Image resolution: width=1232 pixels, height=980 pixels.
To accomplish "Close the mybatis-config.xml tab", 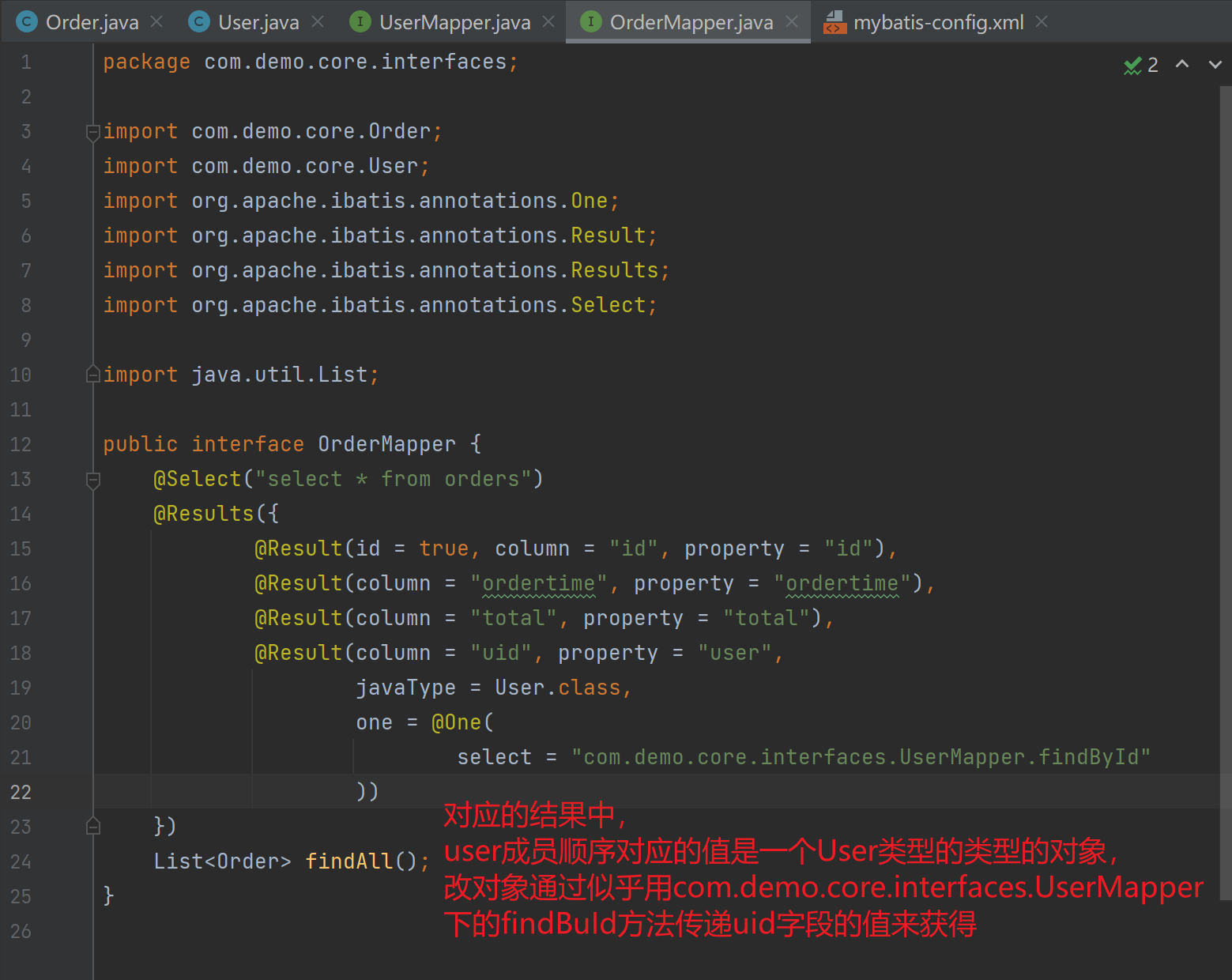I will pyautogui.click(x=1042, y=22).
